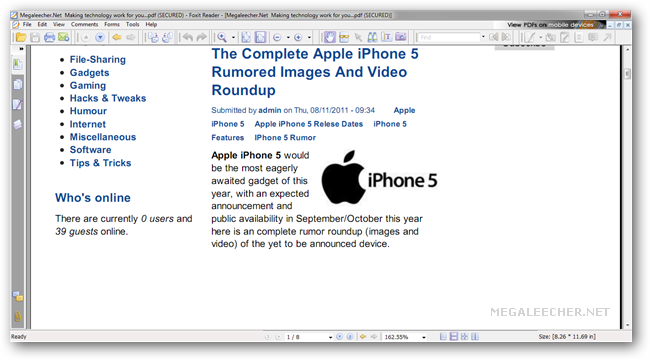Click the Undo arrow in toolbar
The height and width of the screenshot is (360, 650).
188,37
